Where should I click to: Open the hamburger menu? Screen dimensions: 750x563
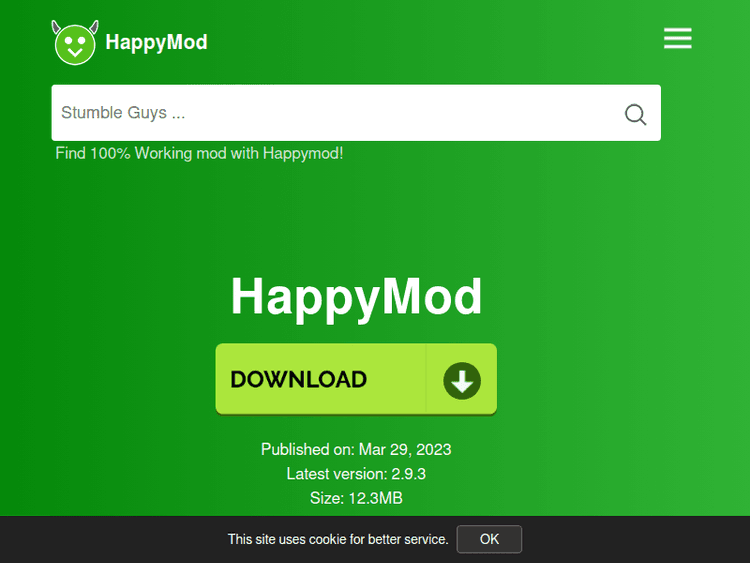(x=677, y=38)
